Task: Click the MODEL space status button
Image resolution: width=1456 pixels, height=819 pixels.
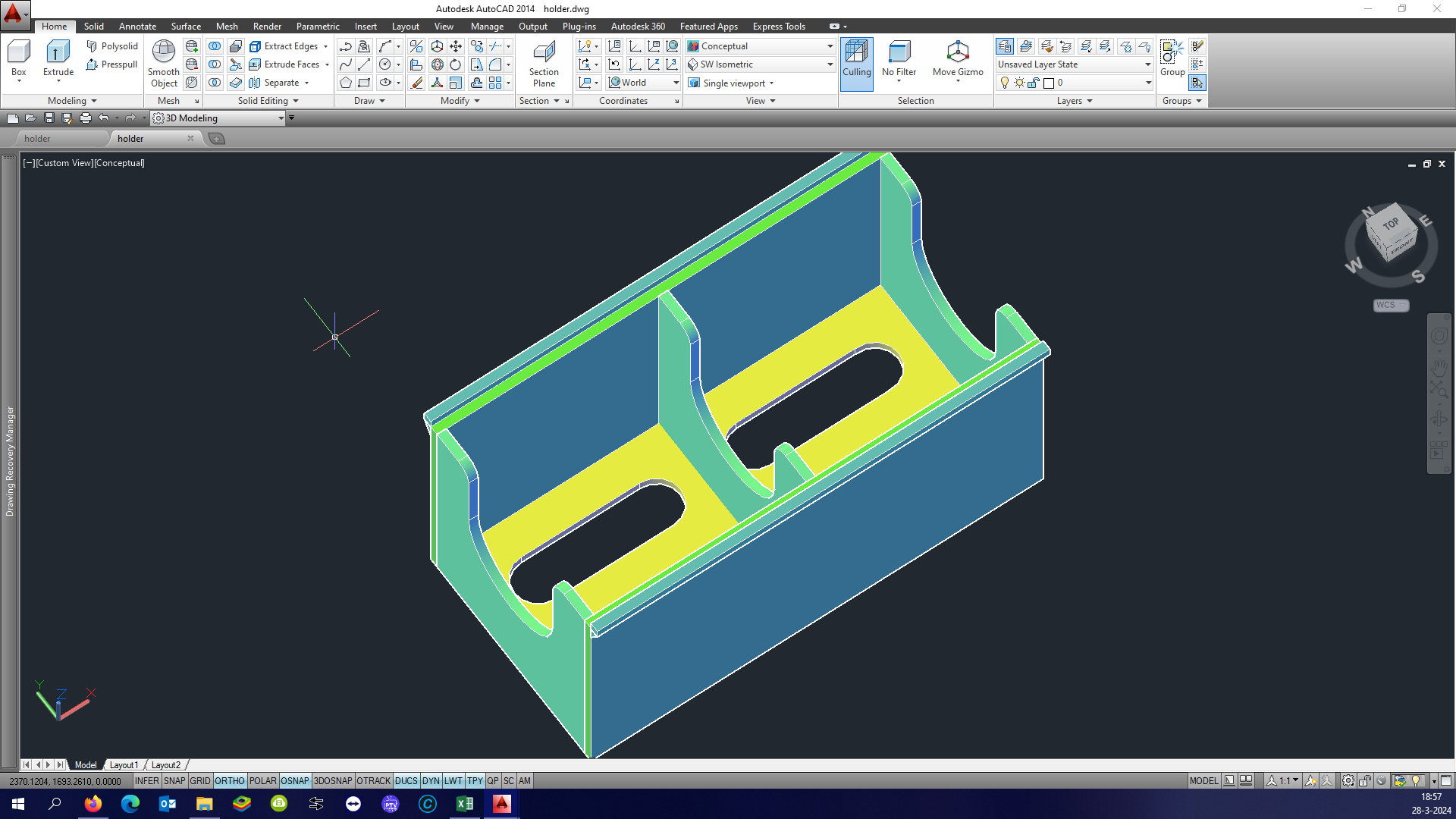Action: [1203, 781]
